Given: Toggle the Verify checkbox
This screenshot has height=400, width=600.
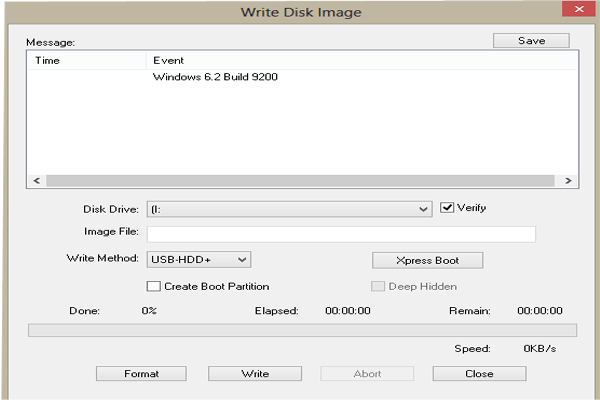Looking at the screenshot, I should (x=447, y=208).
